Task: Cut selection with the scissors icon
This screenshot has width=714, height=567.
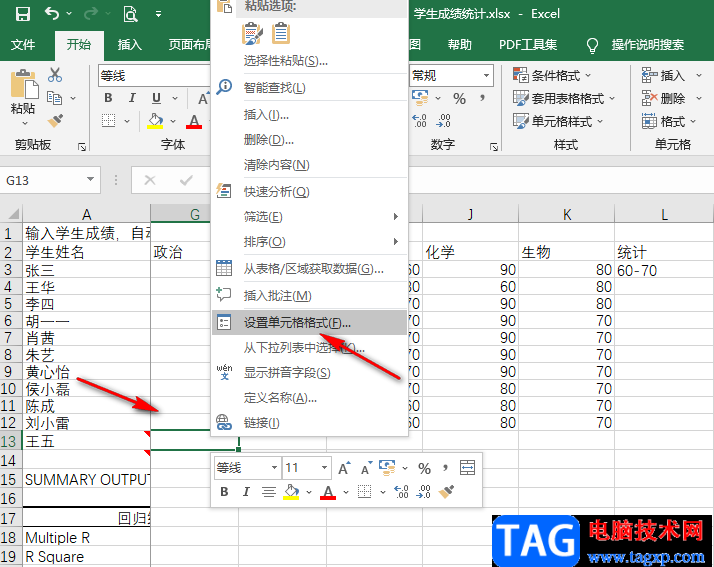Action: tap(55, 75)
